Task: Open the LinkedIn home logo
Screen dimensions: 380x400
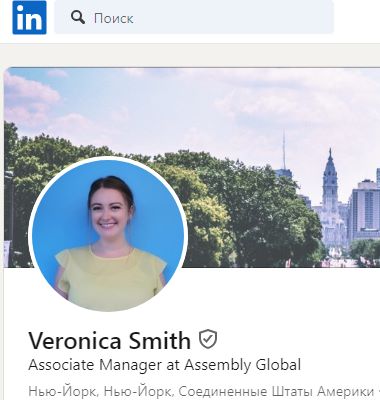Action: [29, 17]
